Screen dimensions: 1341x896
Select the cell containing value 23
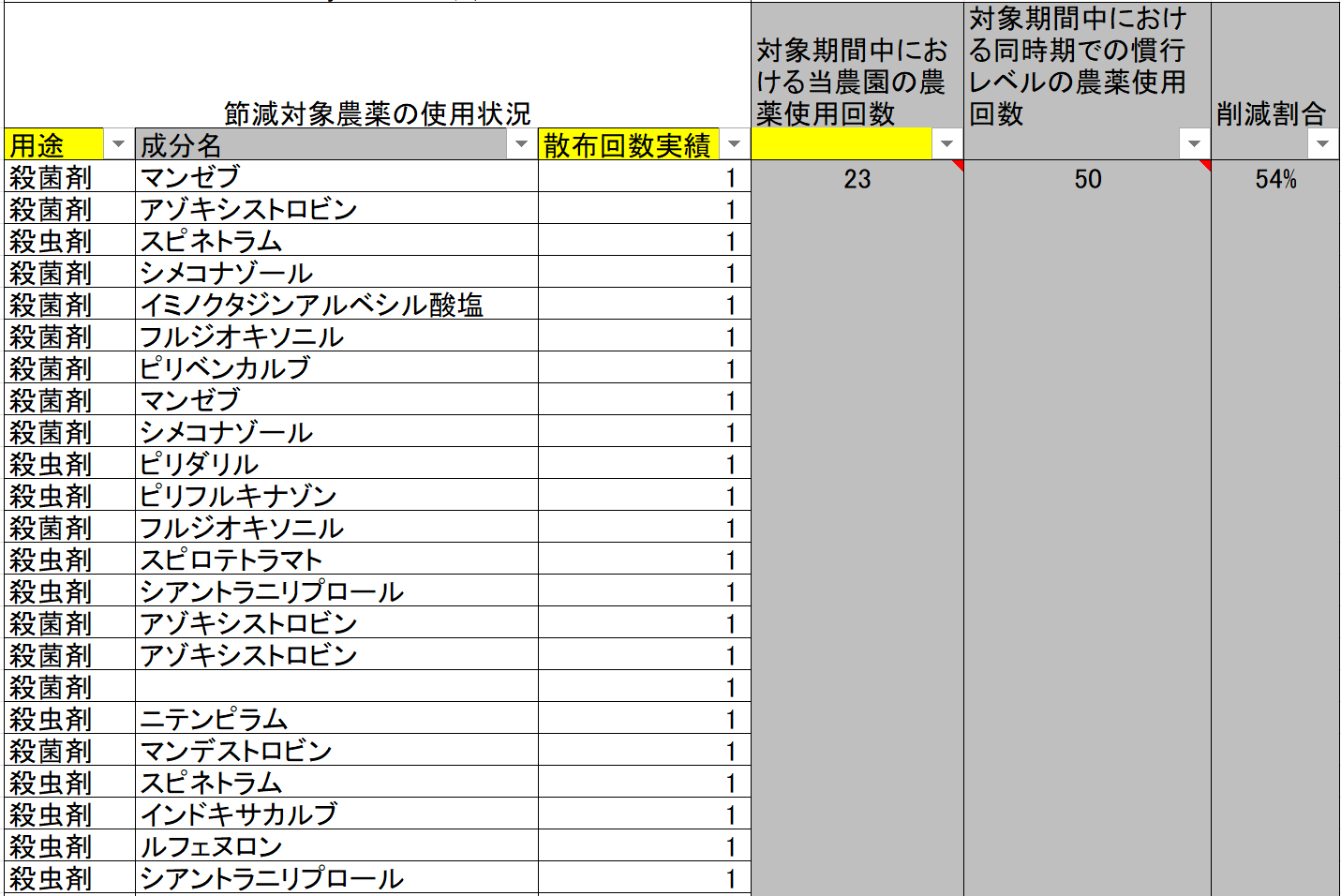tap(857, 179)
